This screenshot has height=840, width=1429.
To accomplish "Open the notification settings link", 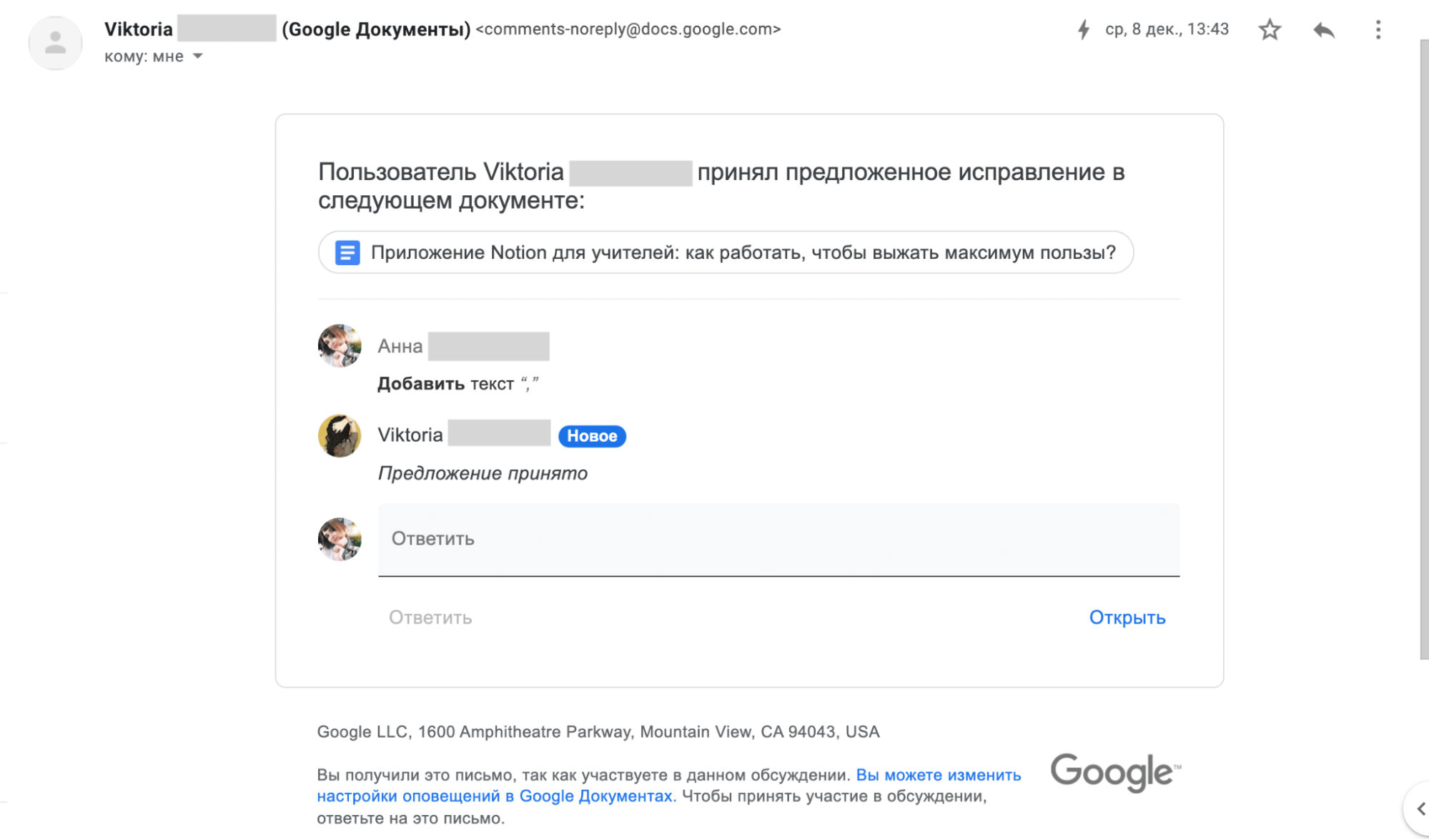I will pyautogui.click(x=668, y=786).
